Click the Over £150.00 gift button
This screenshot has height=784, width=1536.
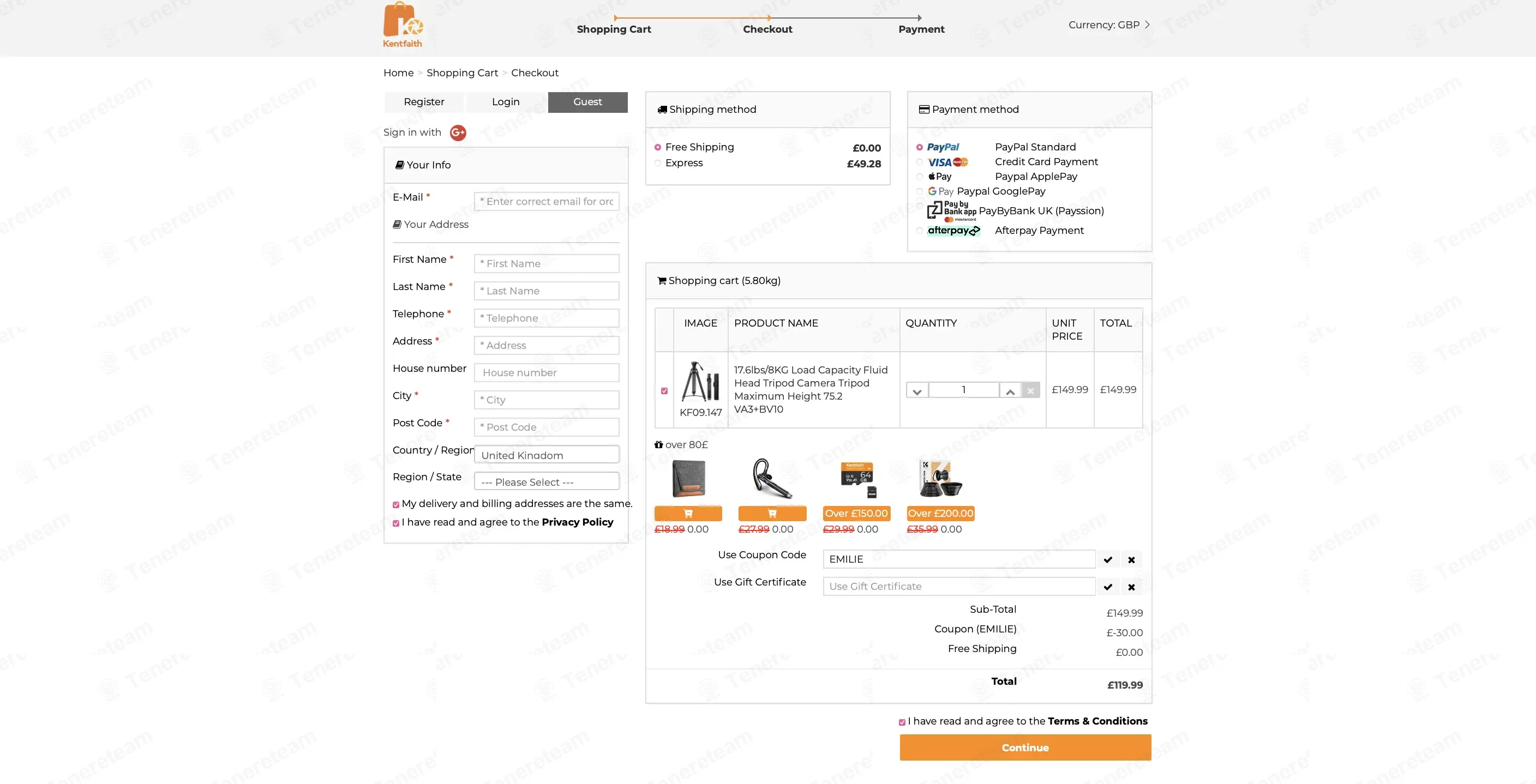[856, 514]
